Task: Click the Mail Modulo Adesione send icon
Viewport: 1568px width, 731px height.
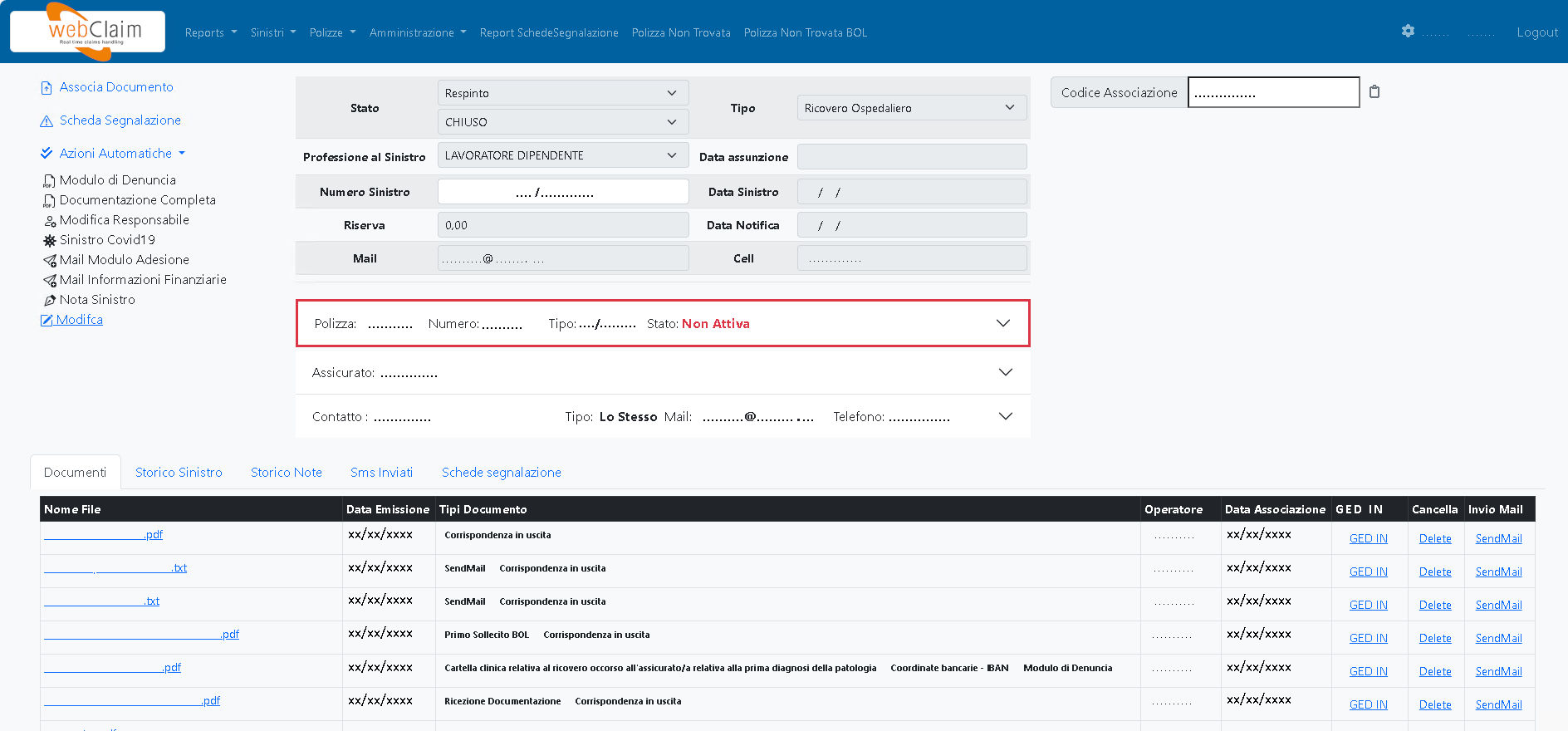Action: pyautogui.click(x=49, y=260)
